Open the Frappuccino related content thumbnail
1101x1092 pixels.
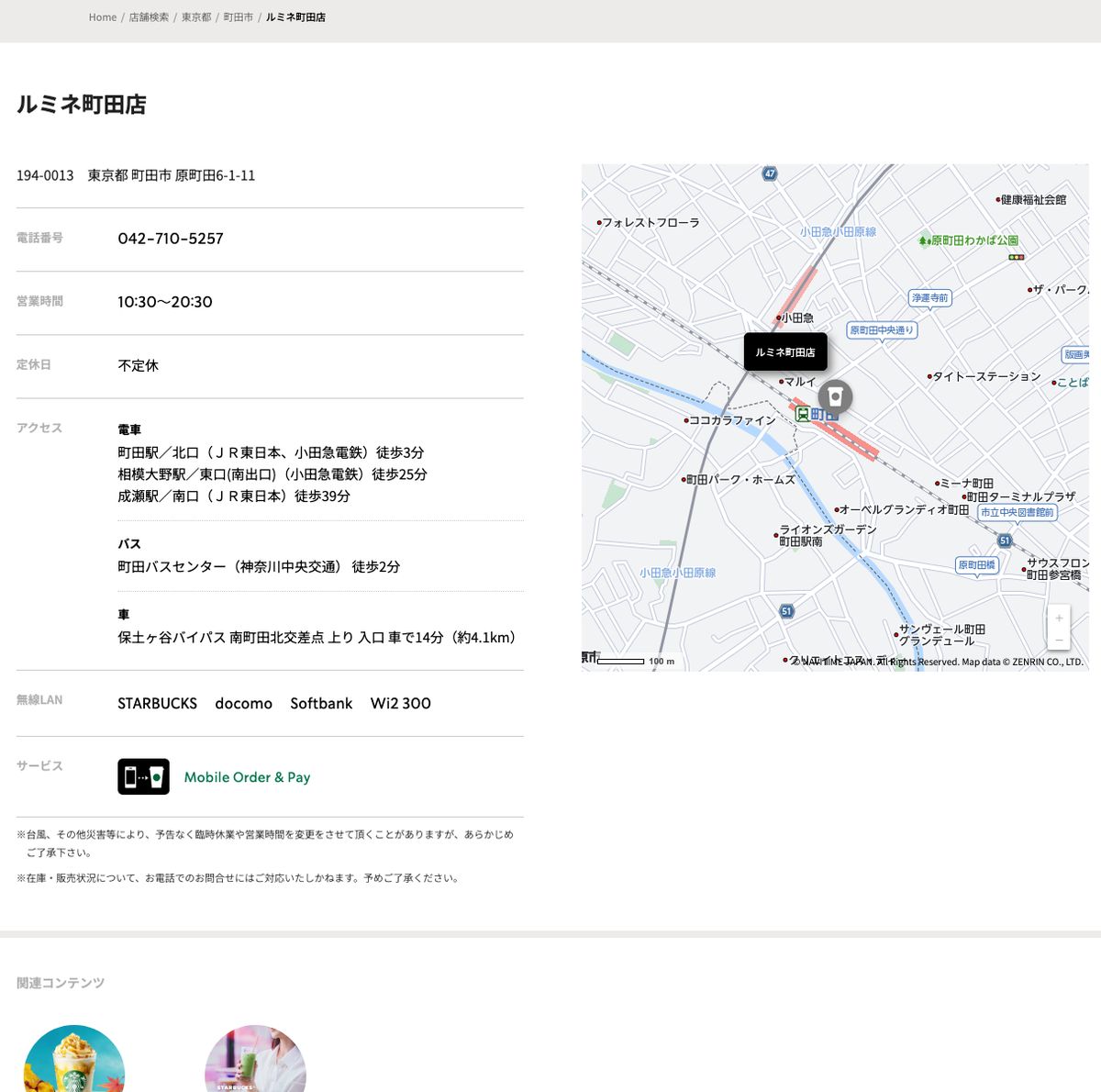73,1059
